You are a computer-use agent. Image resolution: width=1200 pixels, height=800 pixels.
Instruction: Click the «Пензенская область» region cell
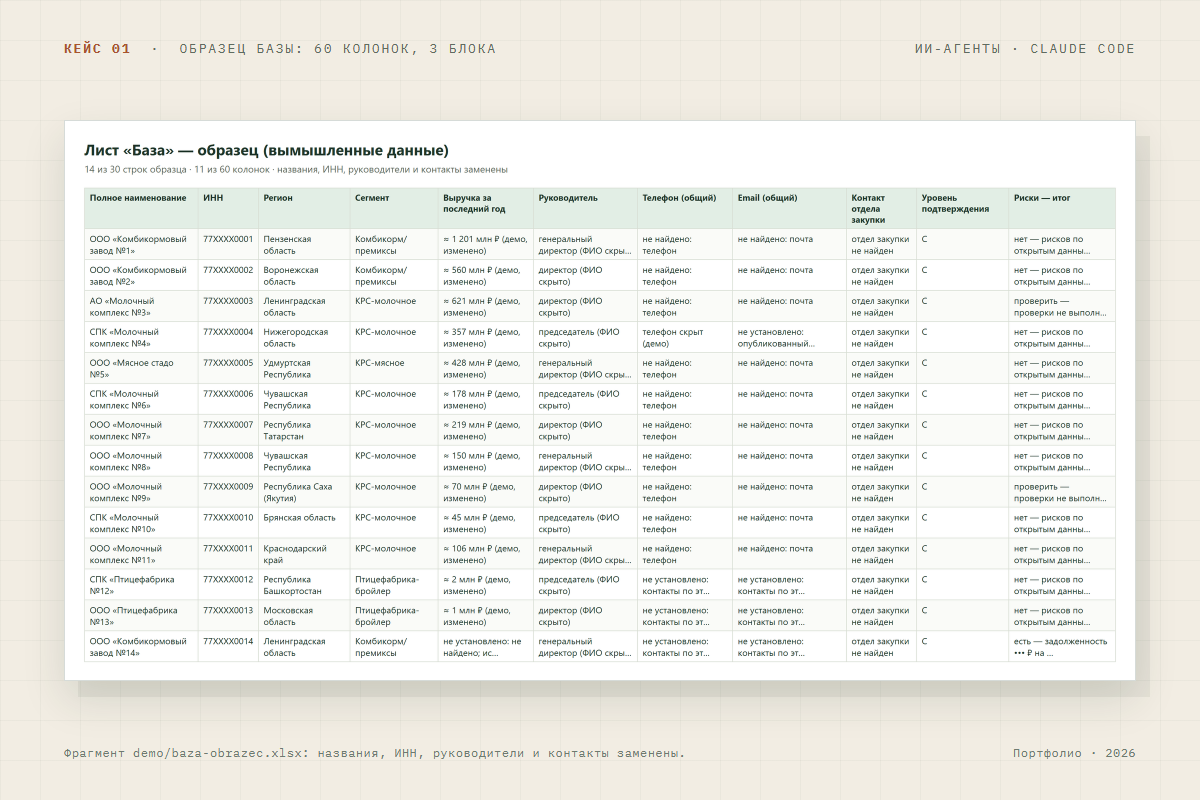coord(304,245)
